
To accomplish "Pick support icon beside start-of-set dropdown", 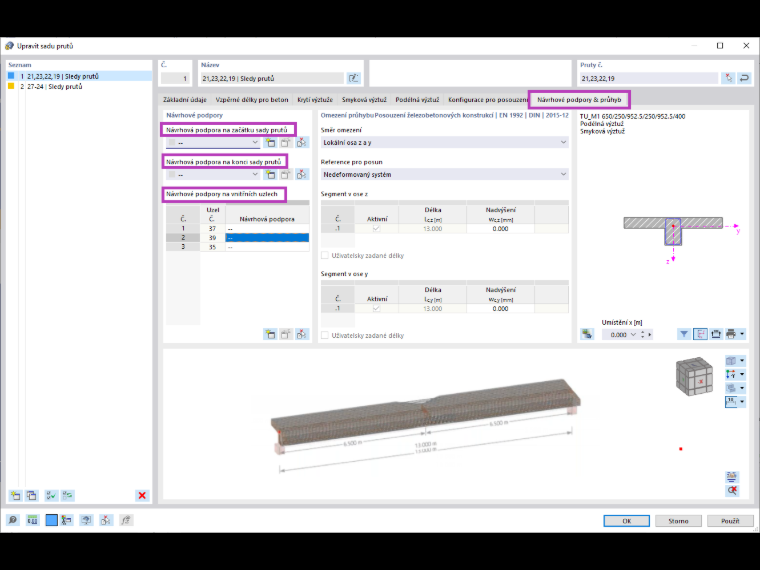I will coord(301,142).
